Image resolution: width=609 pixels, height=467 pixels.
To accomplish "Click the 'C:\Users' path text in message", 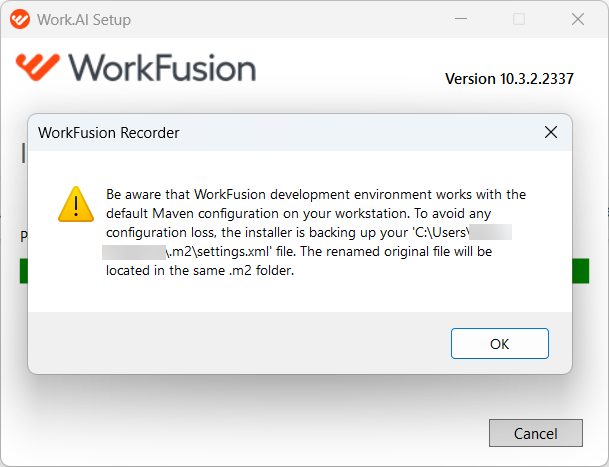I will tap(441, 232).
